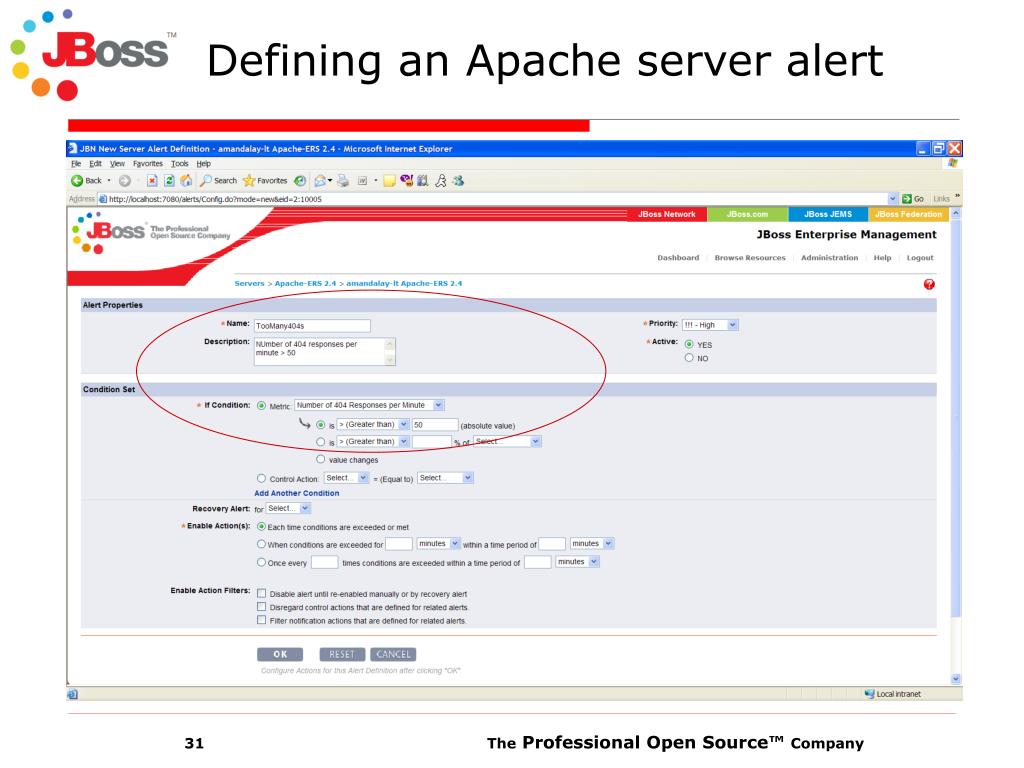The width and height of the screenshot is (1024, 768).
Task: Click the red help question mark icon
Action: click(929, 284)
